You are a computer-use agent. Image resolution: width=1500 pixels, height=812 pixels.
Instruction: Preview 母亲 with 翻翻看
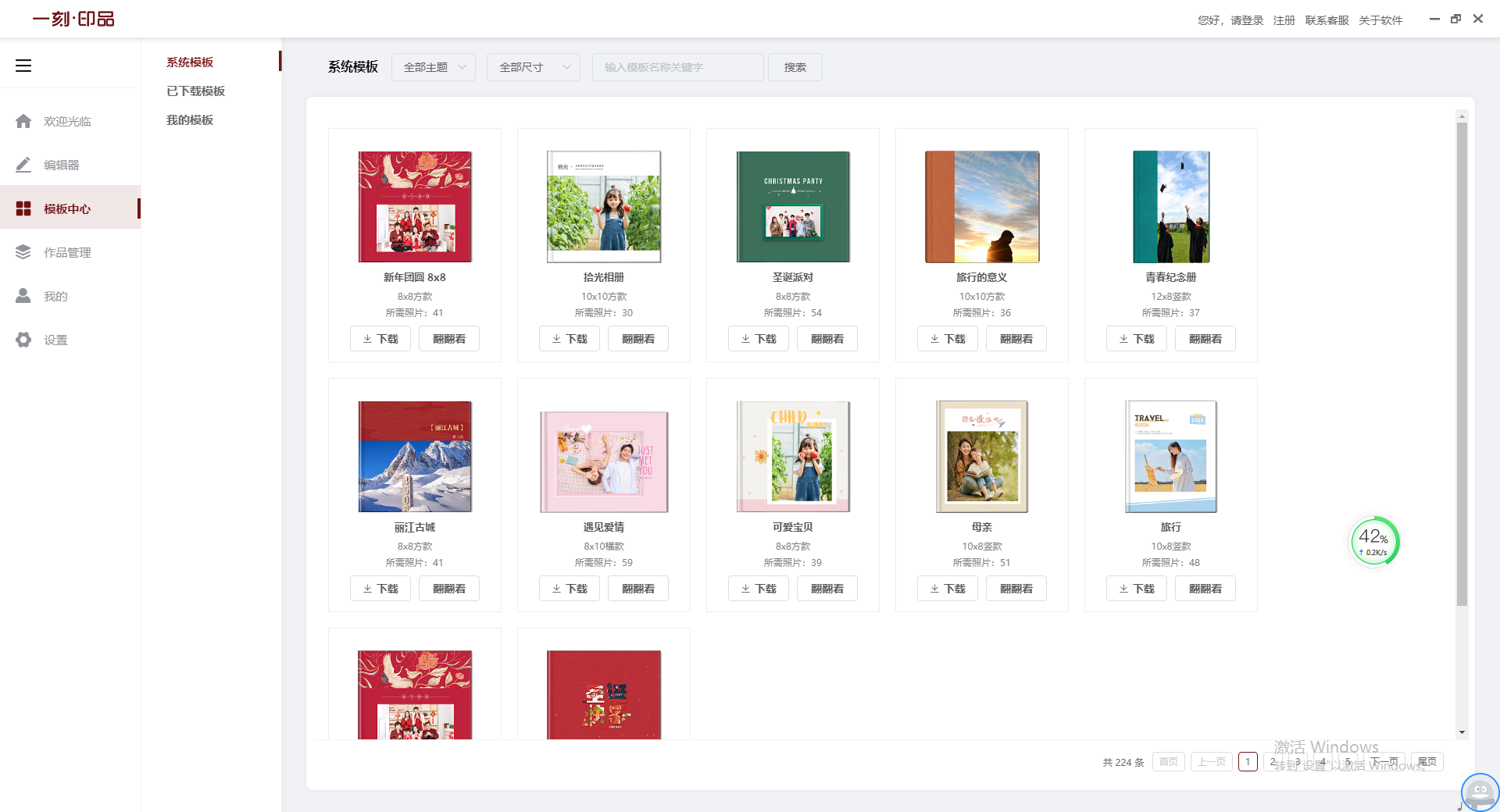click(x=1016, y=589)
